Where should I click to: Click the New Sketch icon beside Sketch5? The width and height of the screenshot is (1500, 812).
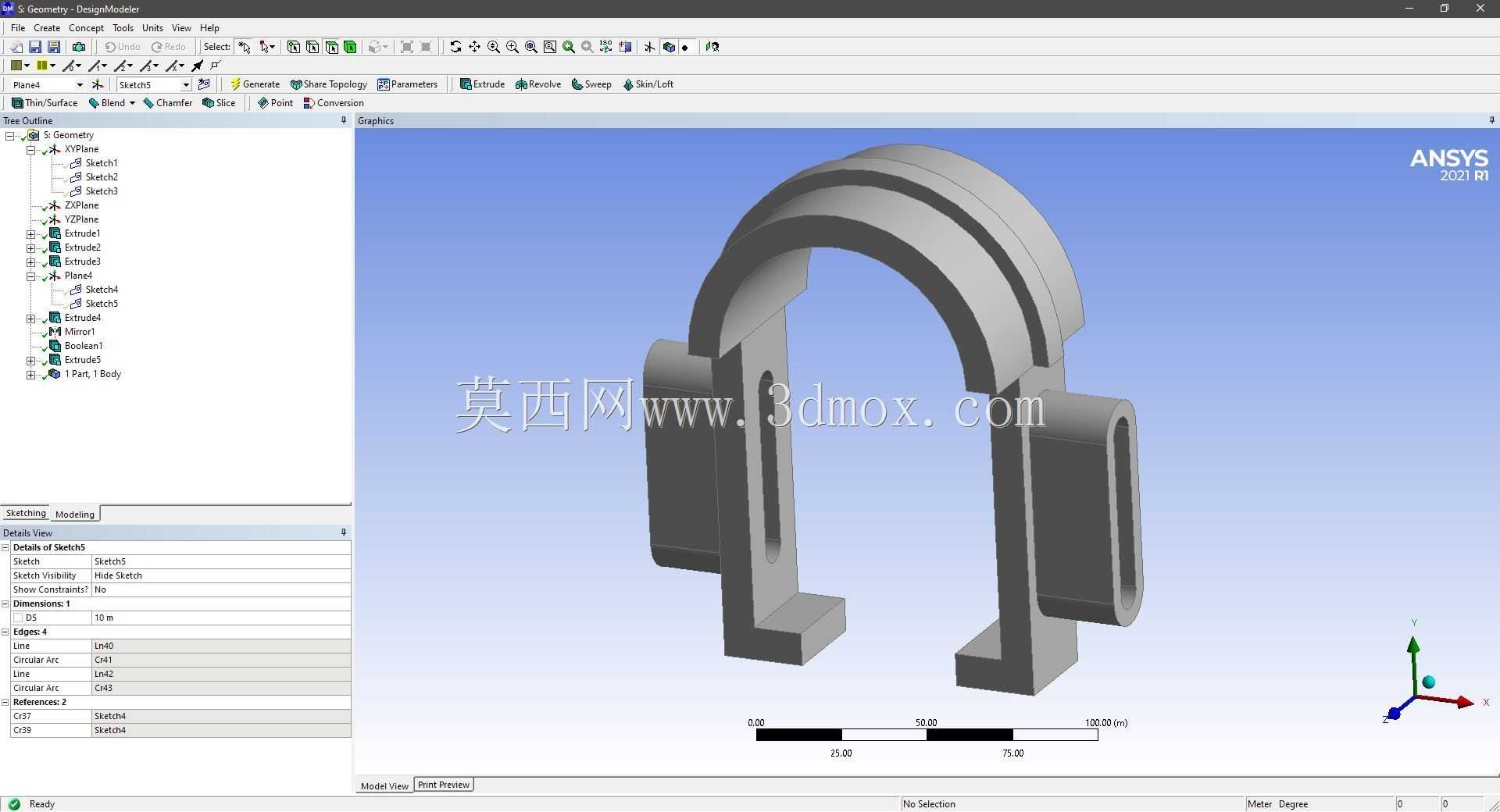[205, 84]
